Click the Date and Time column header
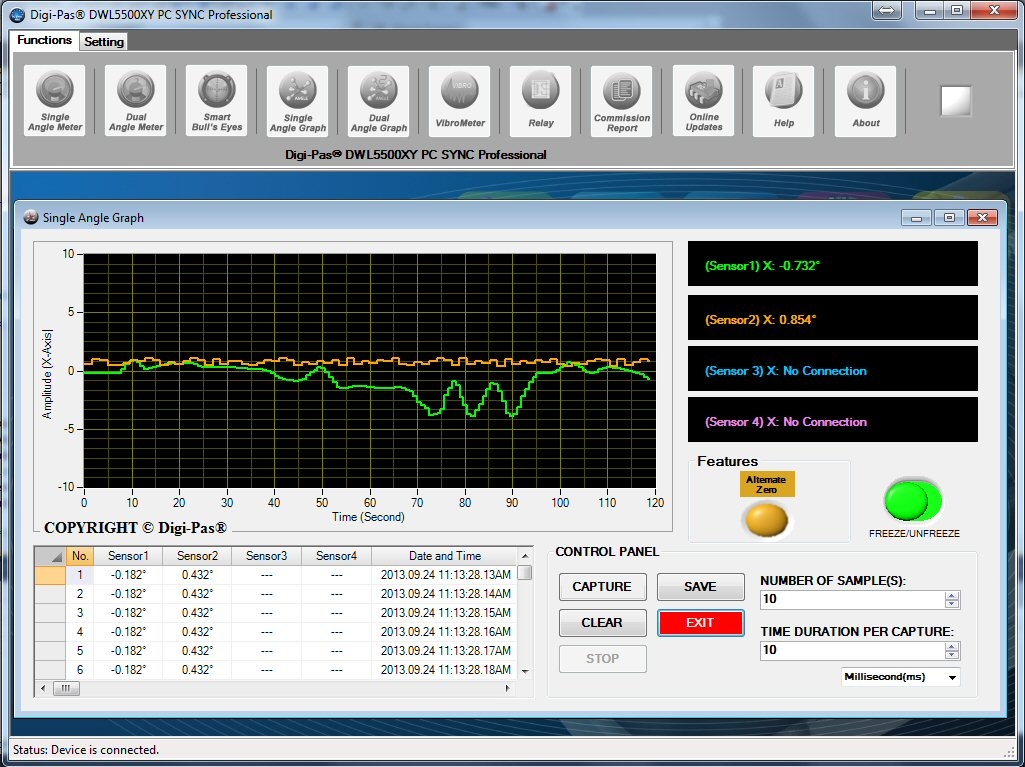The width and height of the screenshot is (1025, 767). (x=445, y=556)
